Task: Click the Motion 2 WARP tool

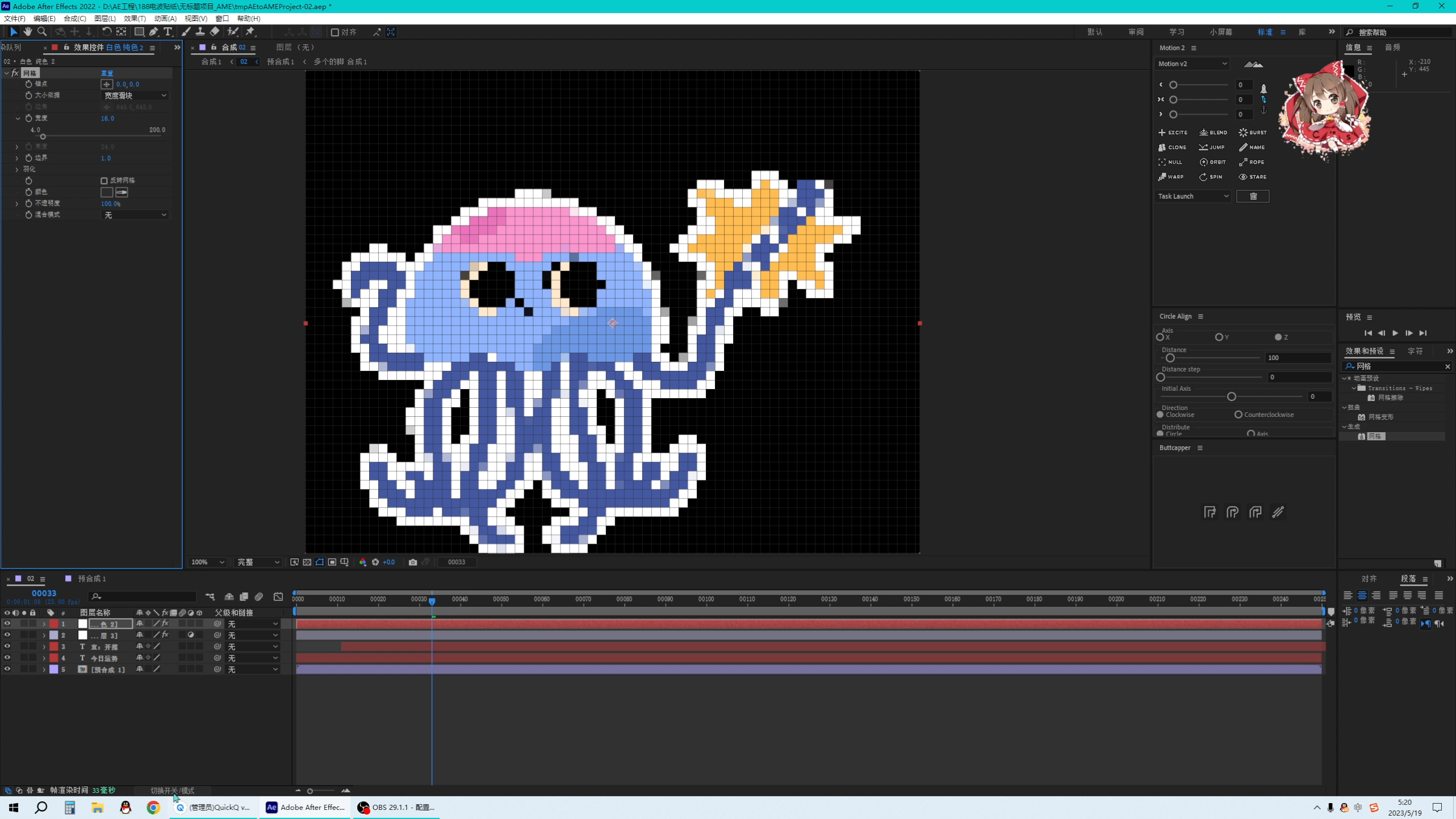Action: [1171, 177]
